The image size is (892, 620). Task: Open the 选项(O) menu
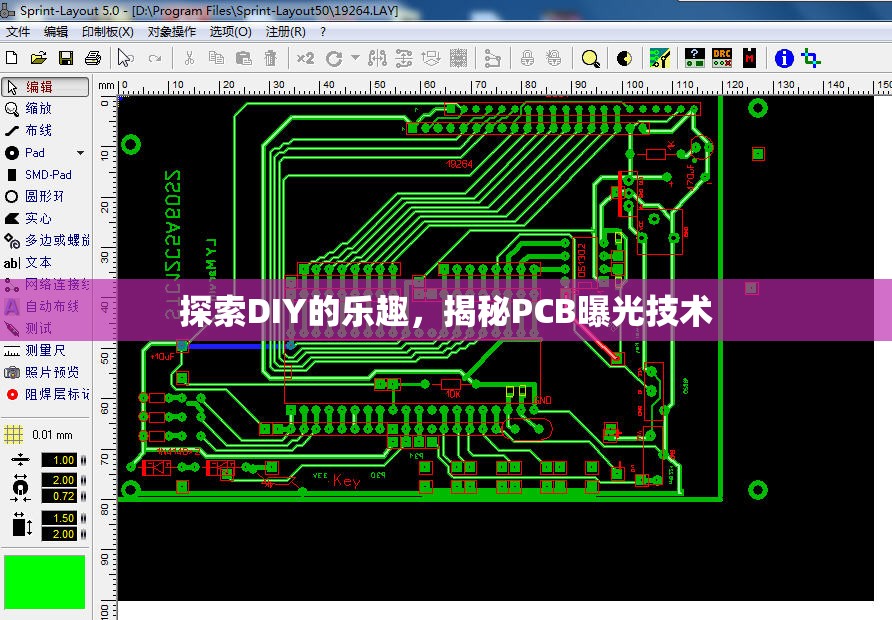(x=230, y=32)
